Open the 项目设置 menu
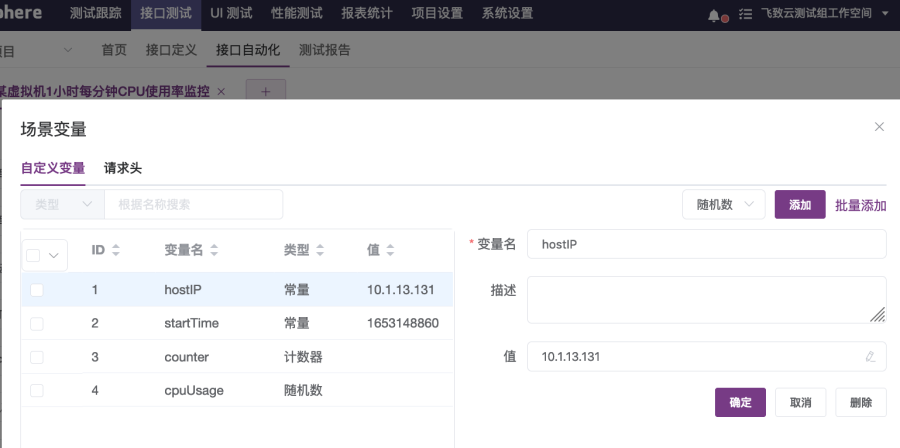The image size is (900, 448). coord(437,13)
